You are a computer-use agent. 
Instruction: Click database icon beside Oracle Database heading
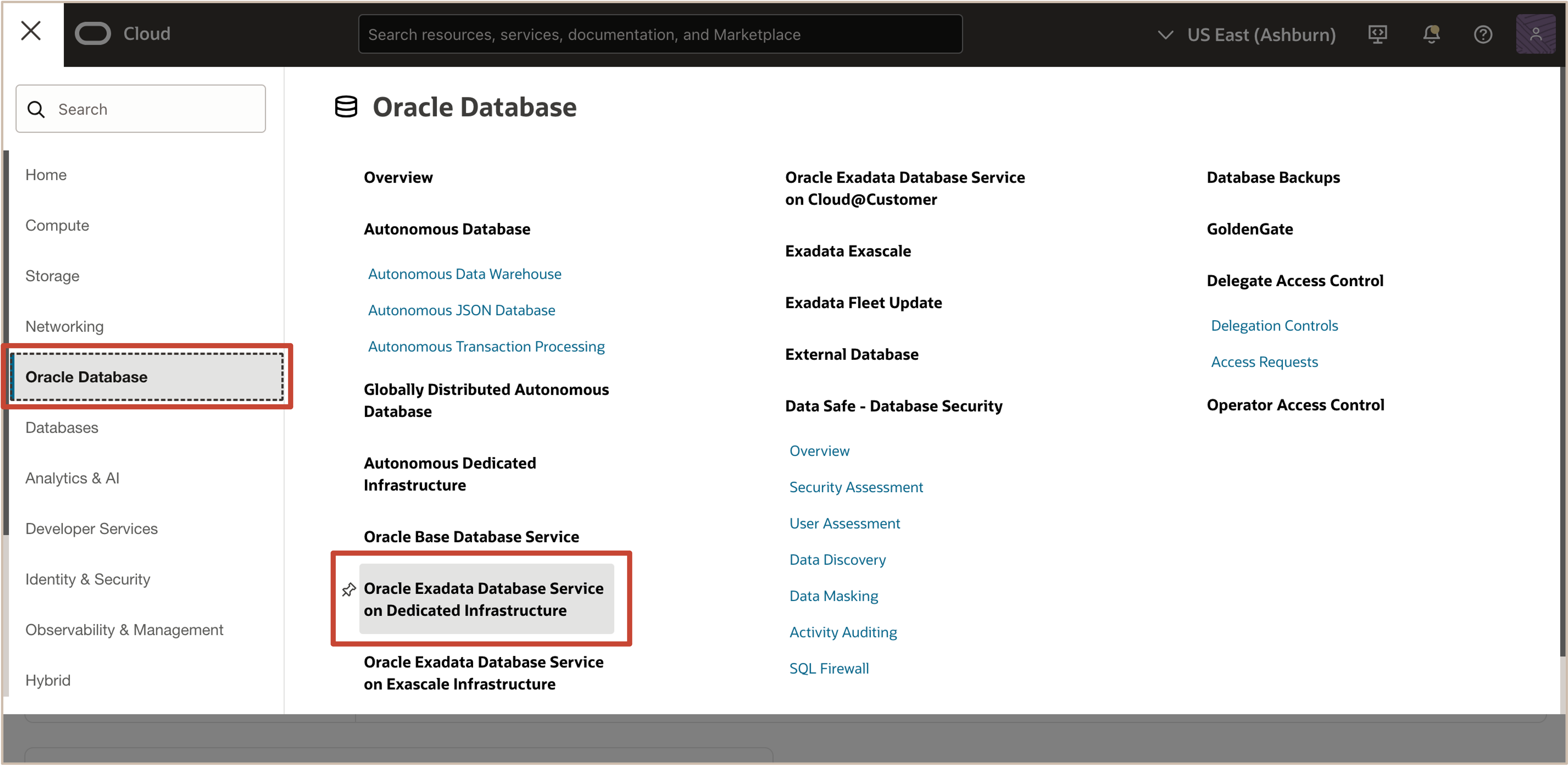pyautogui.click(x=346, y=107)
